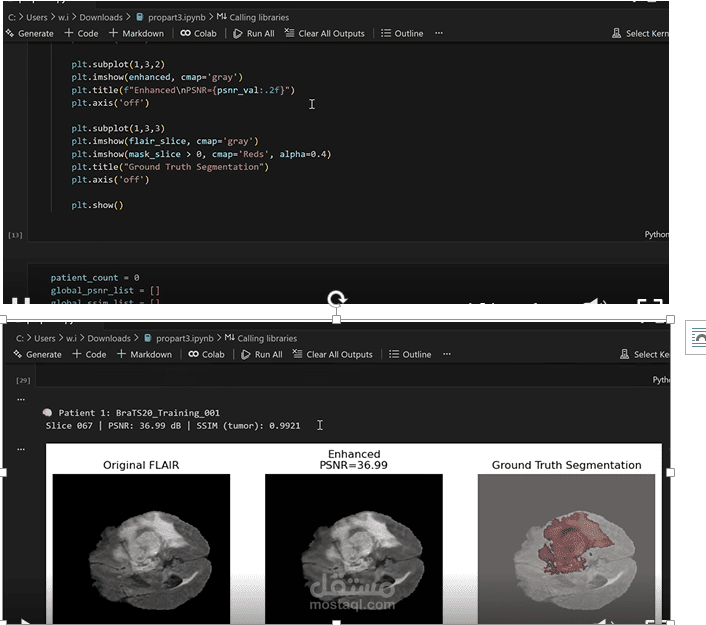
Task: Open propart3.ipynb breadcrumb in the upper notebook
Action: point(171,18)
